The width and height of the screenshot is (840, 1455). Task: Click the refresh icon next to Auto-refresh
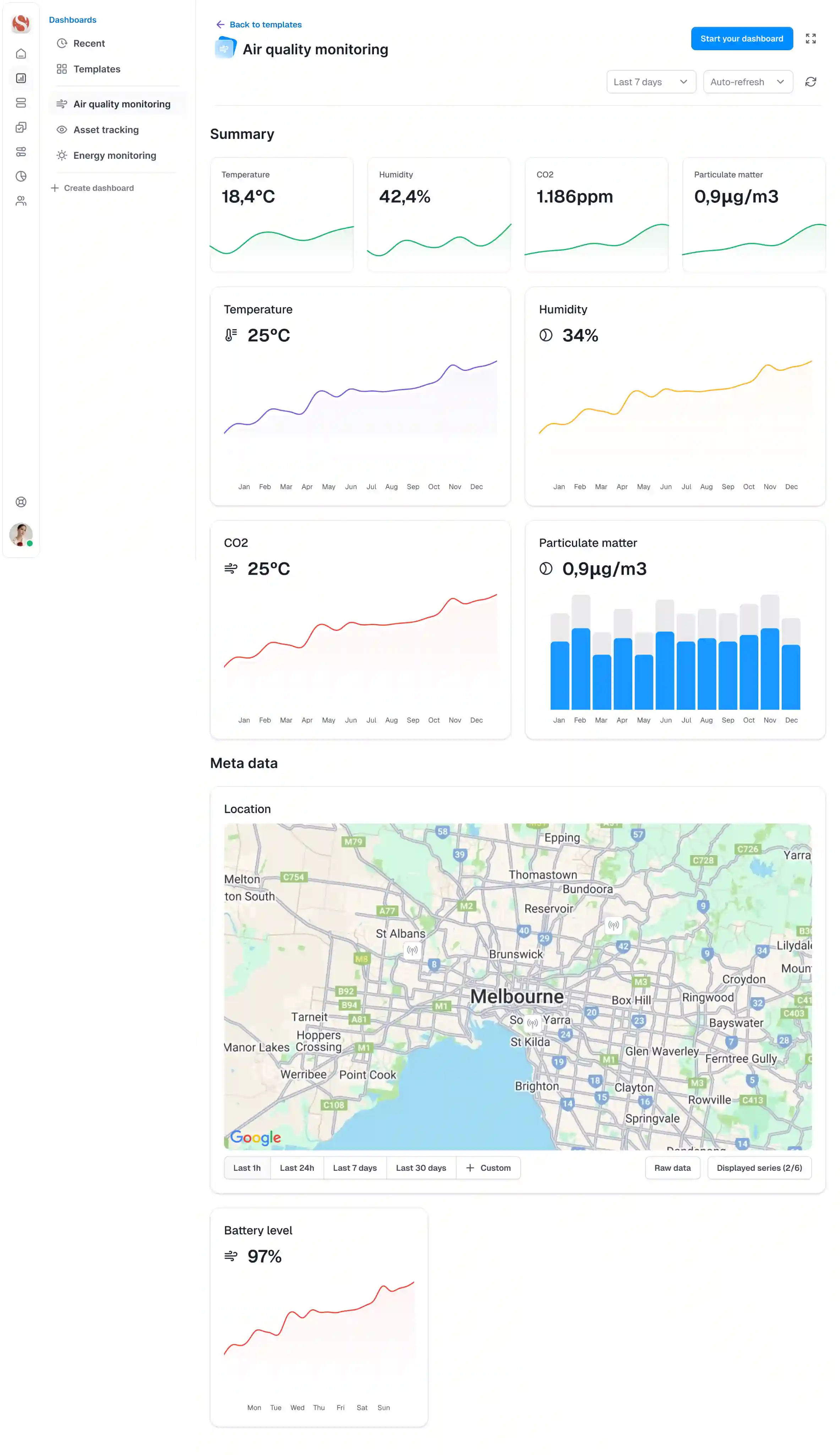[x=810, y=82]
